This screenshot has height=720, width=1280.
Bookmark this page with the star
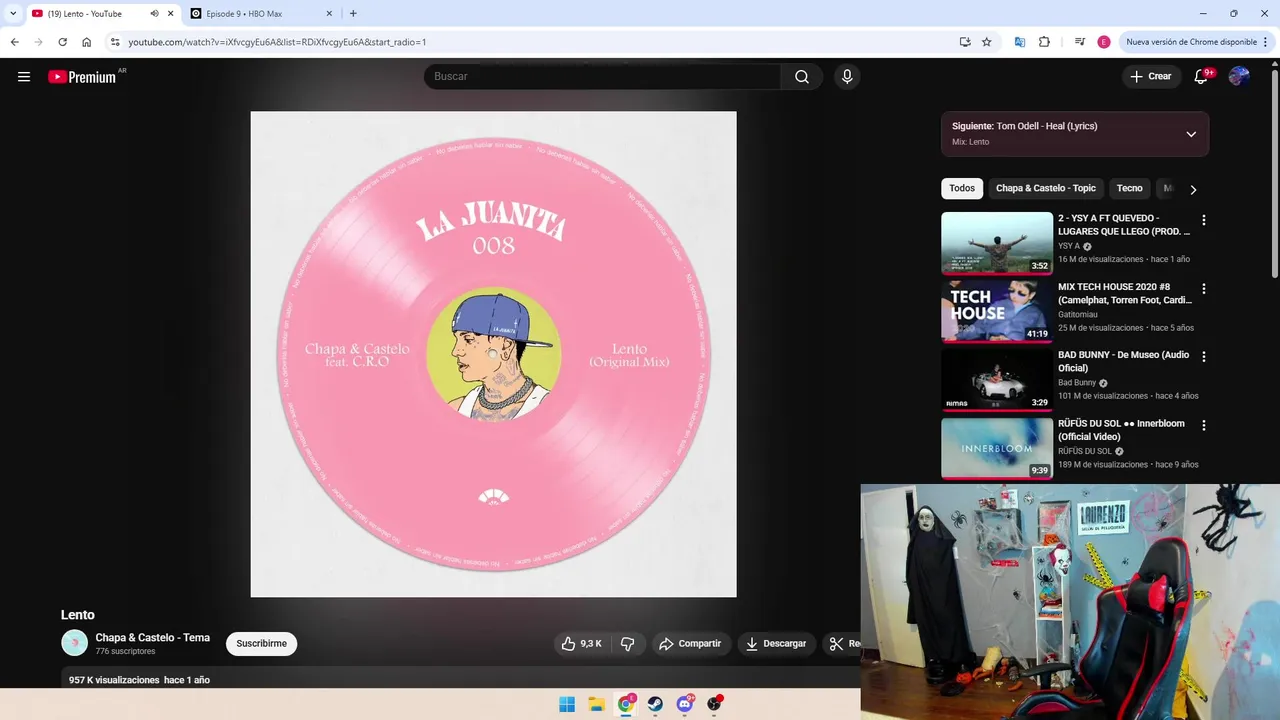point(987,42)
